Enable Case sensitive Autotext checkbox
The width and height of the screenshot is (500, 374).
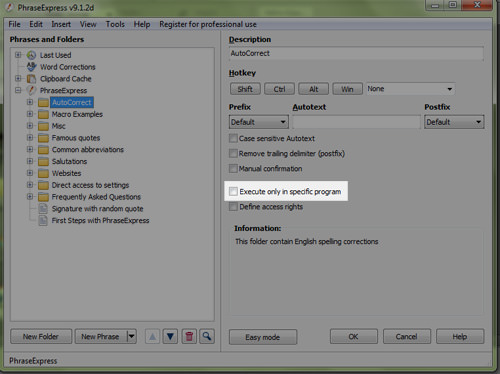233,138
